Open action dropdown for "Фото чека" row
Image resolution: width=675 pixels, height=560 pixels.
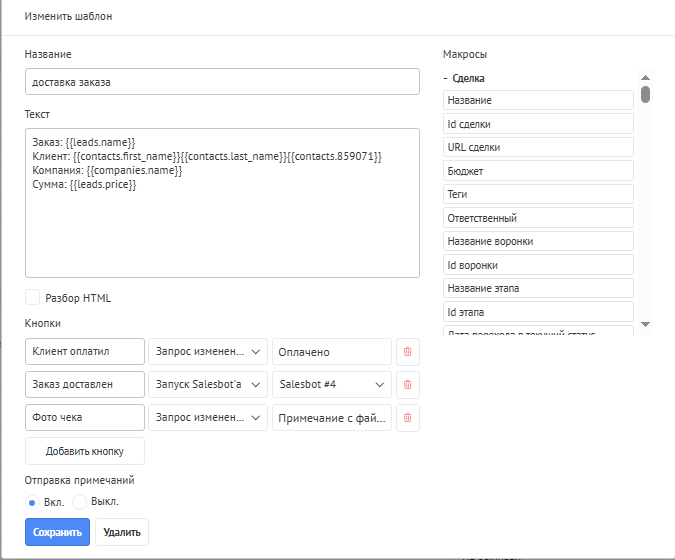click(208, 418)
